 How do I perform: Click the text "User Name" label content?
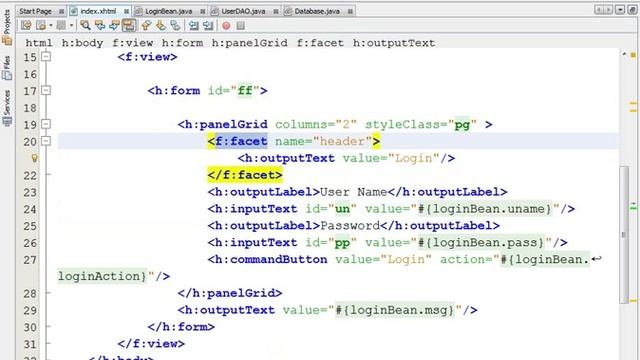click(353, 192)
